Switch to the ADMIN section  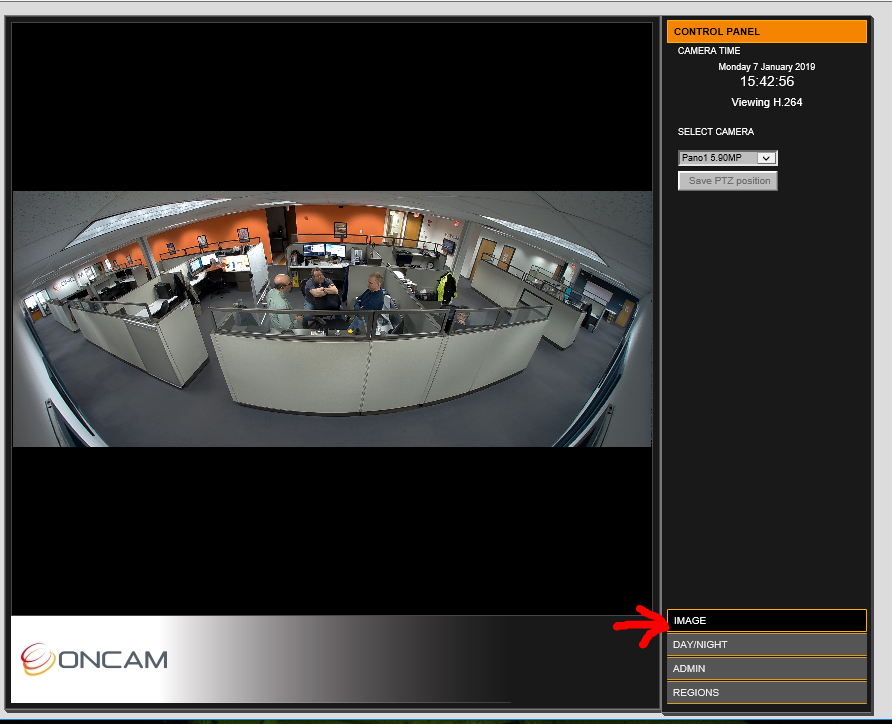(766, 668)
